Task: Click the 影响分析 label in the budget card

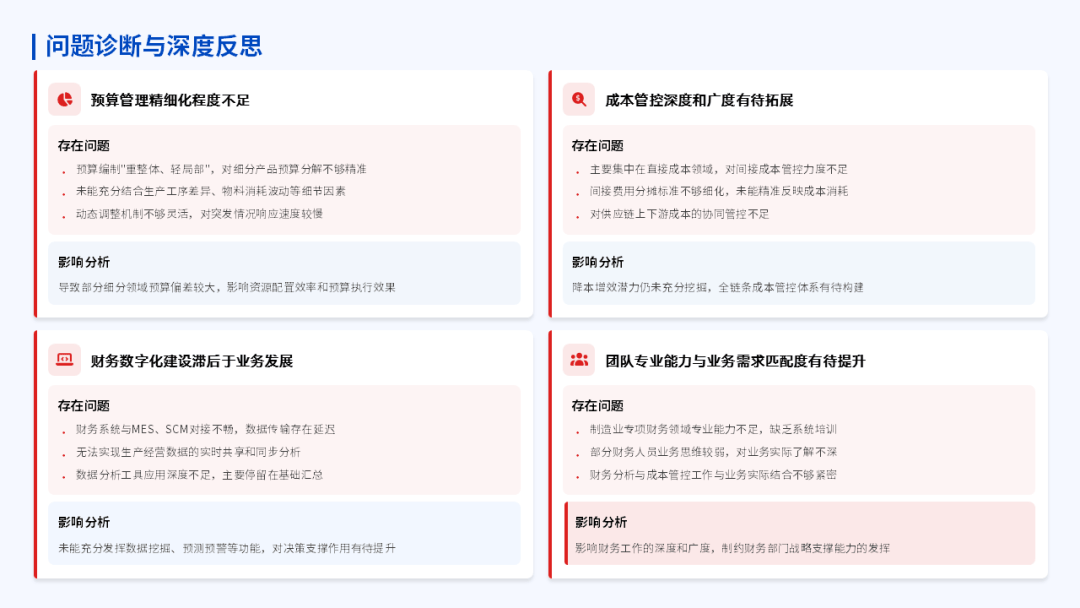Action: 84,262
